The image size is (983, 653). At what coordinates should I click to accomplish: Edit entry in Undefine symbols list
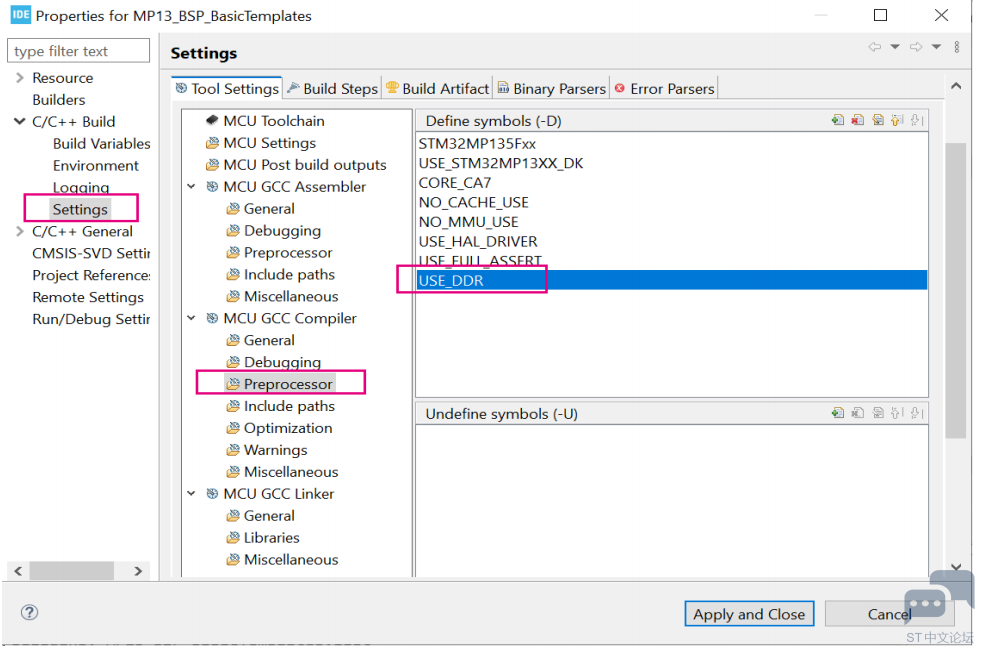pyautogui.click(x=878, y=413)
